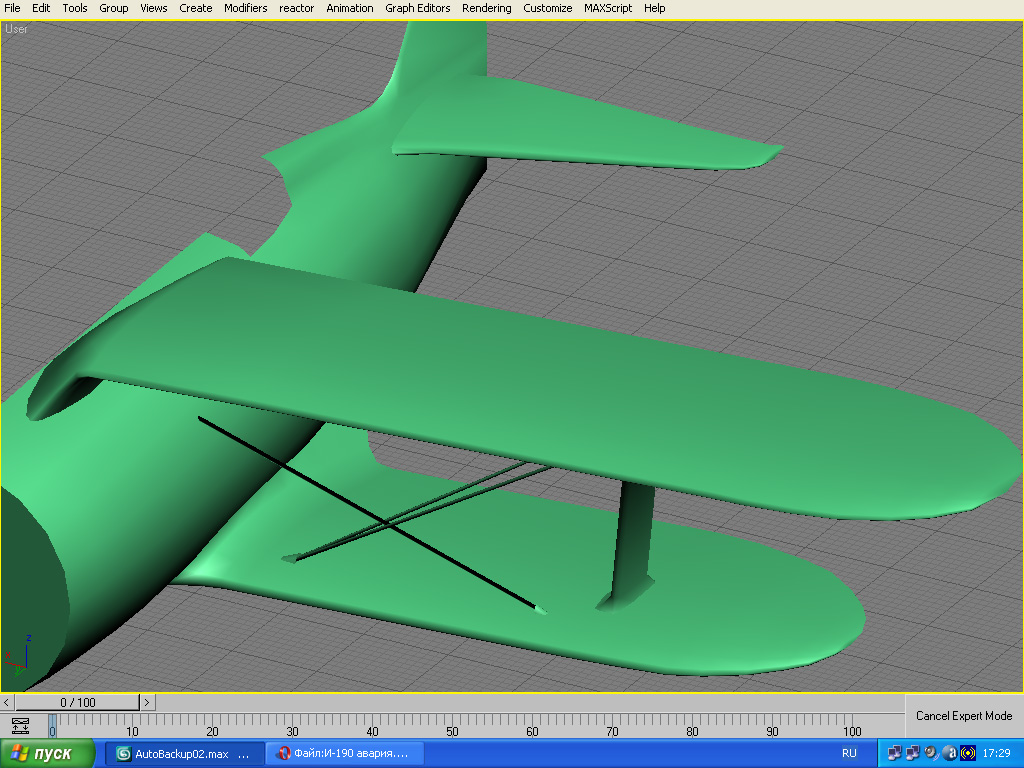The width and height of the screenshot is (1024, 768).
Task: Open the Windows пуск start button
Action: tap(47, 754)
